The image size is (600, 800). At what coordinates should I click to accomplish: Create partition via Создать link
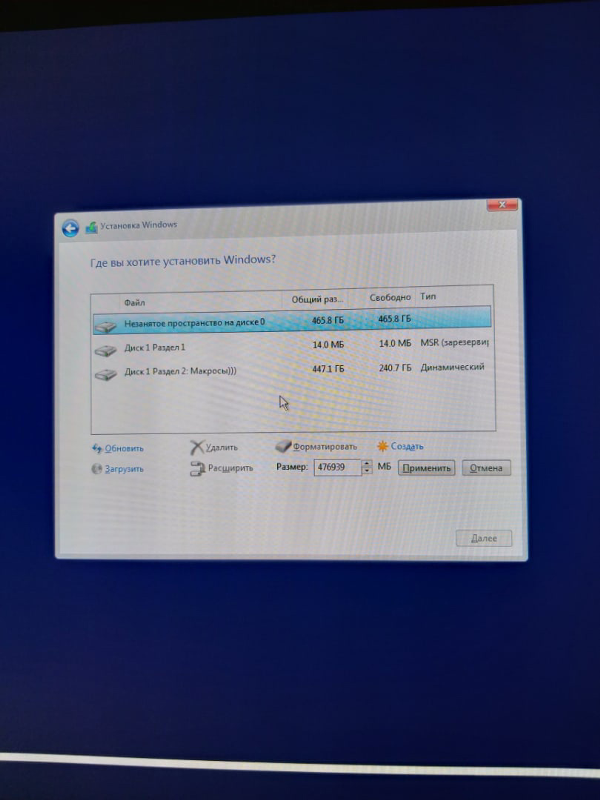pos(407,446)
